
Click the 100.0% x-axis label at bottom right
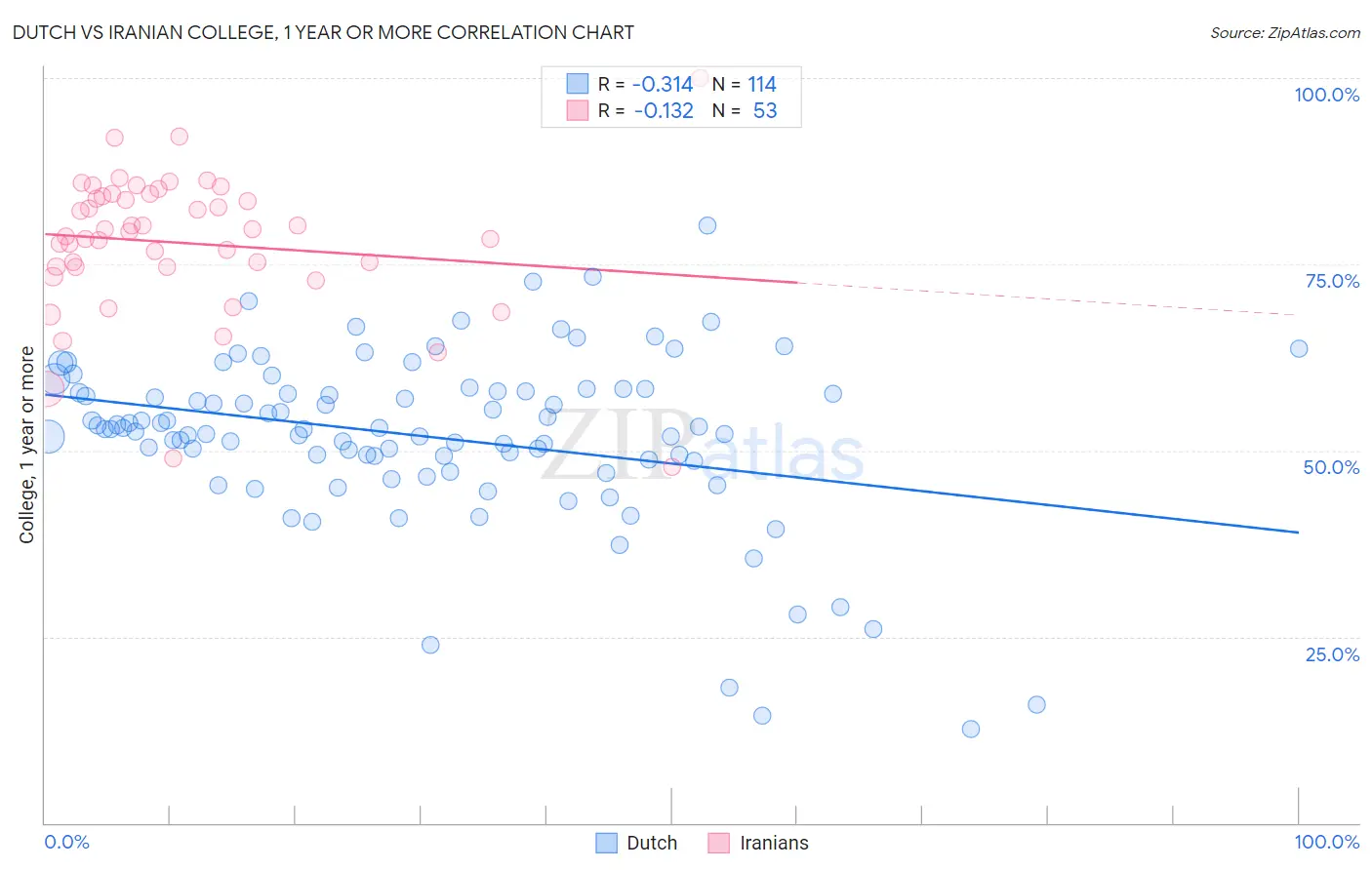point(1326,842)
